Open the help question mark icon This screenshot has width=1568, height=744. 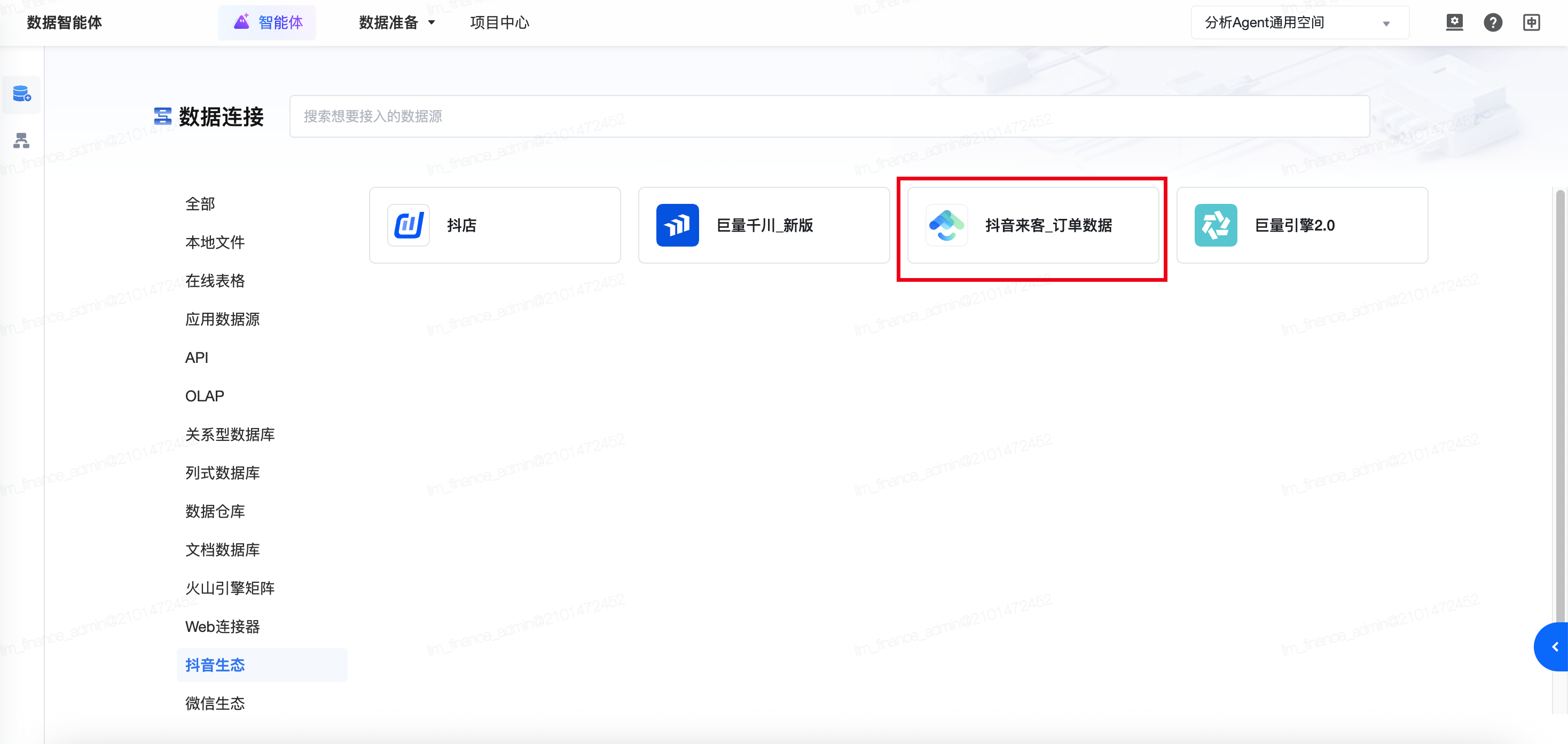point(1493,22)
